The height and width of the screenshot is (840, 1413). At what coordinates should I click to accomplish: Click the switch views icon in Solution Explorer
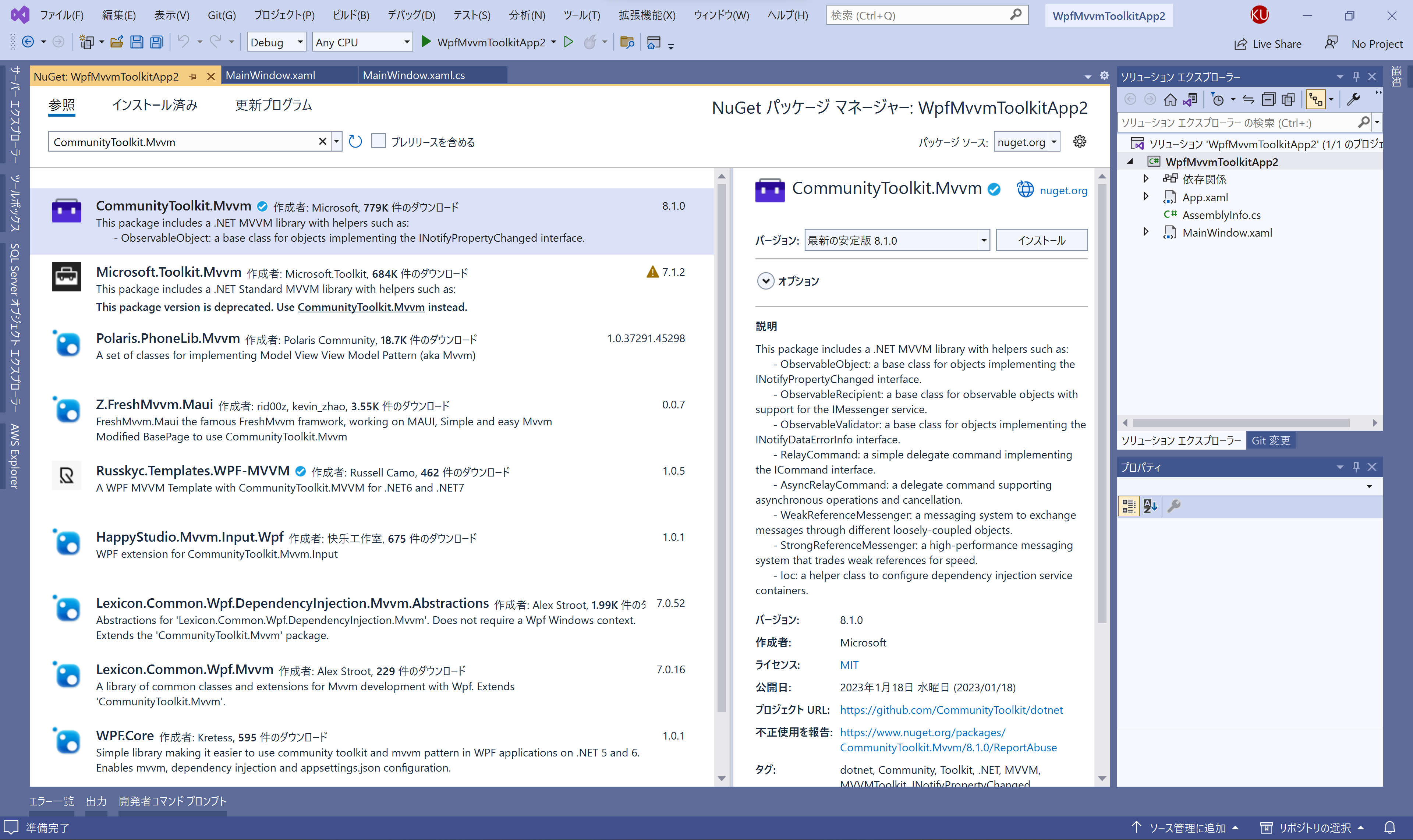[1190, 100]
